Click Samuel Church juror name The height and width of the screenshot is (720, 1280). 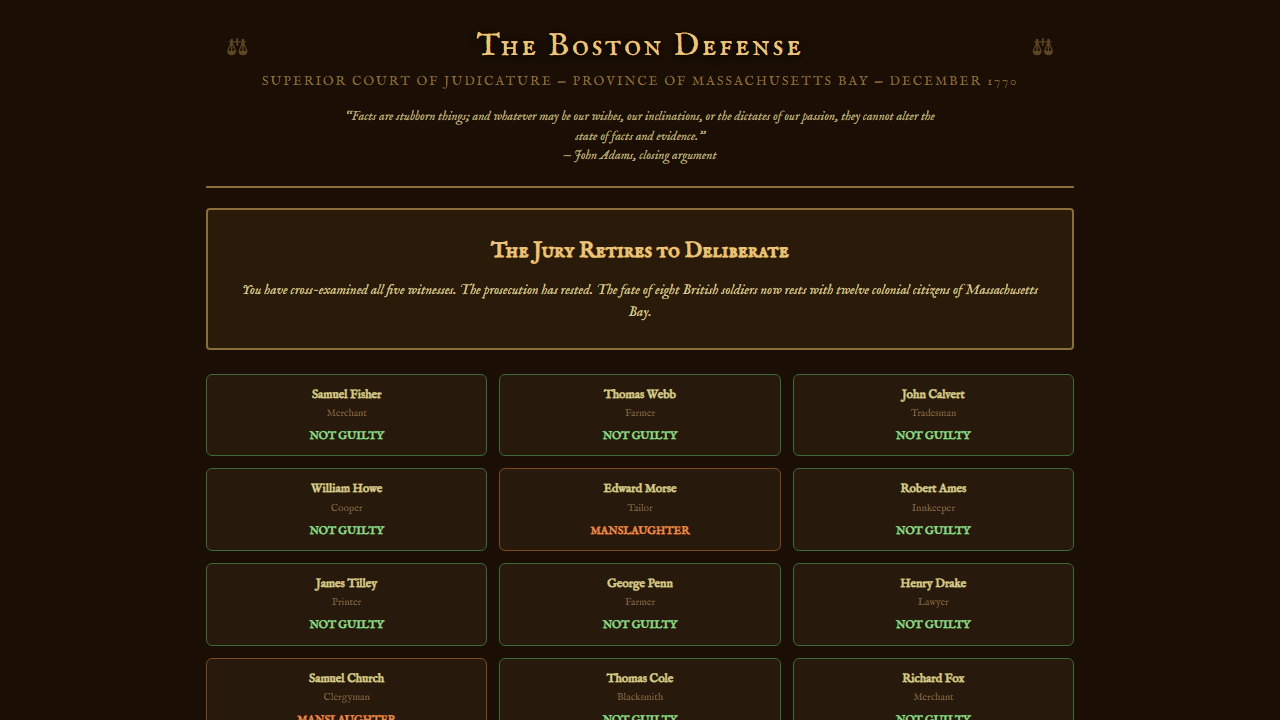point(346,678)
